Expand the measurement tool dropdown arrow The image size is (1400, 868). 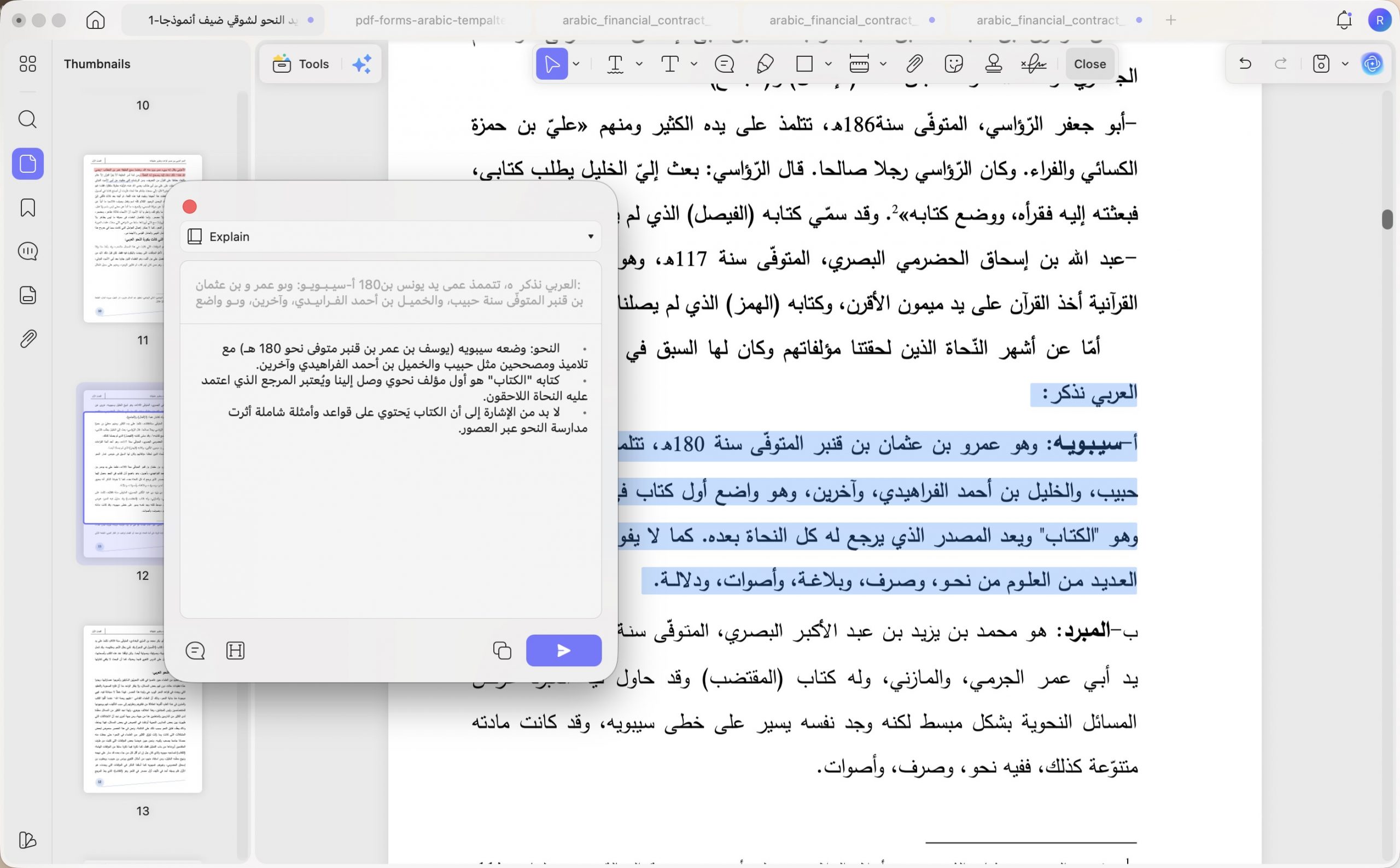pos(883,64)
